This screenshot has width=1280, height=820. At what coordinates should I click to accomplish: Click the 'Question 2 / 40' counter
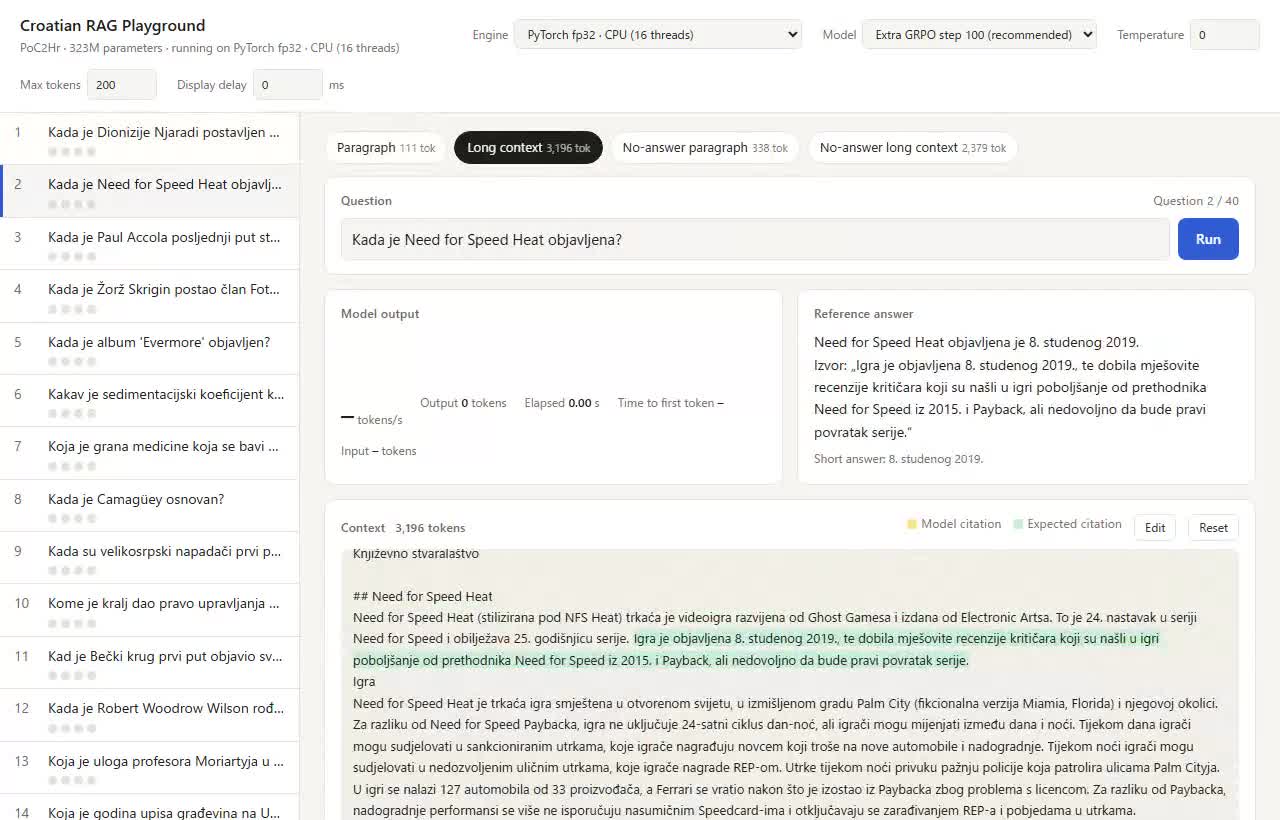(x=1196, y=201)
